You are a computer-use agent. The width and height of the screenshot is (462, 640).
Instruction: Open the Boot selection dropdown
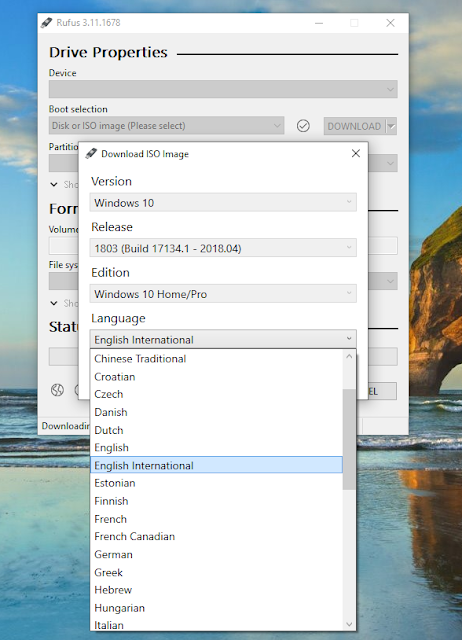[x=166, y=126]
